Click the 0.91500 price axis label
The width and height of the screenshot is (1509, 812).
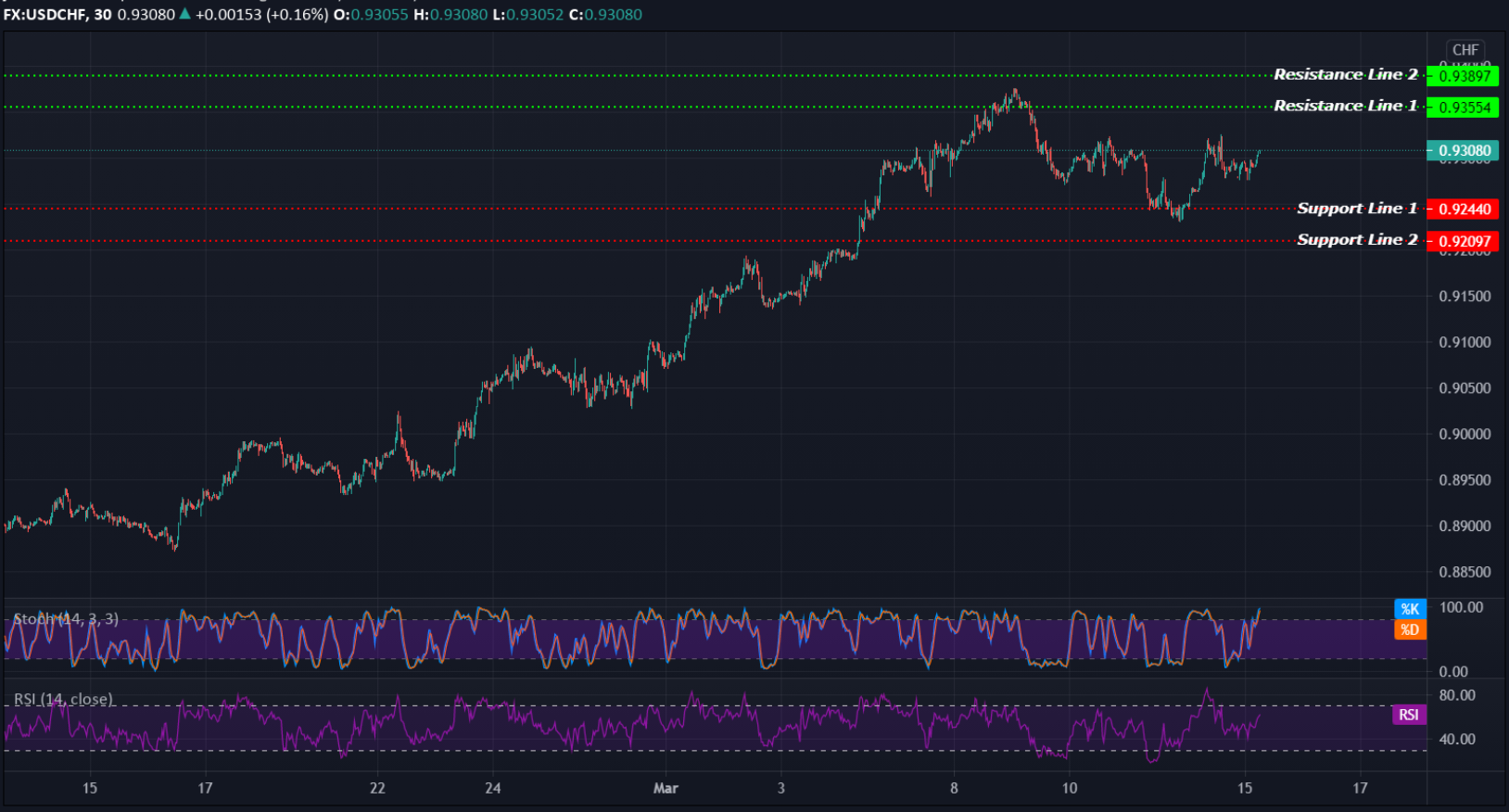[x=1465, y=297]
